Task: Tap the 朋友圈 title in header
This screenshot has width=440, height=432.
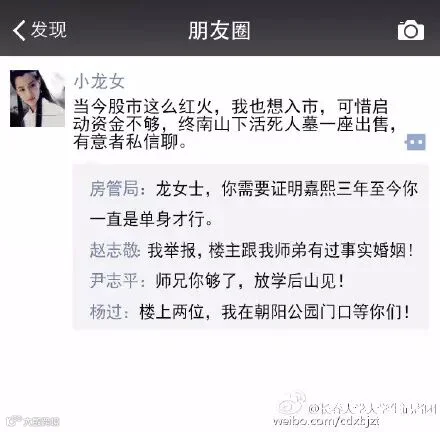Action: pos(219,31)
